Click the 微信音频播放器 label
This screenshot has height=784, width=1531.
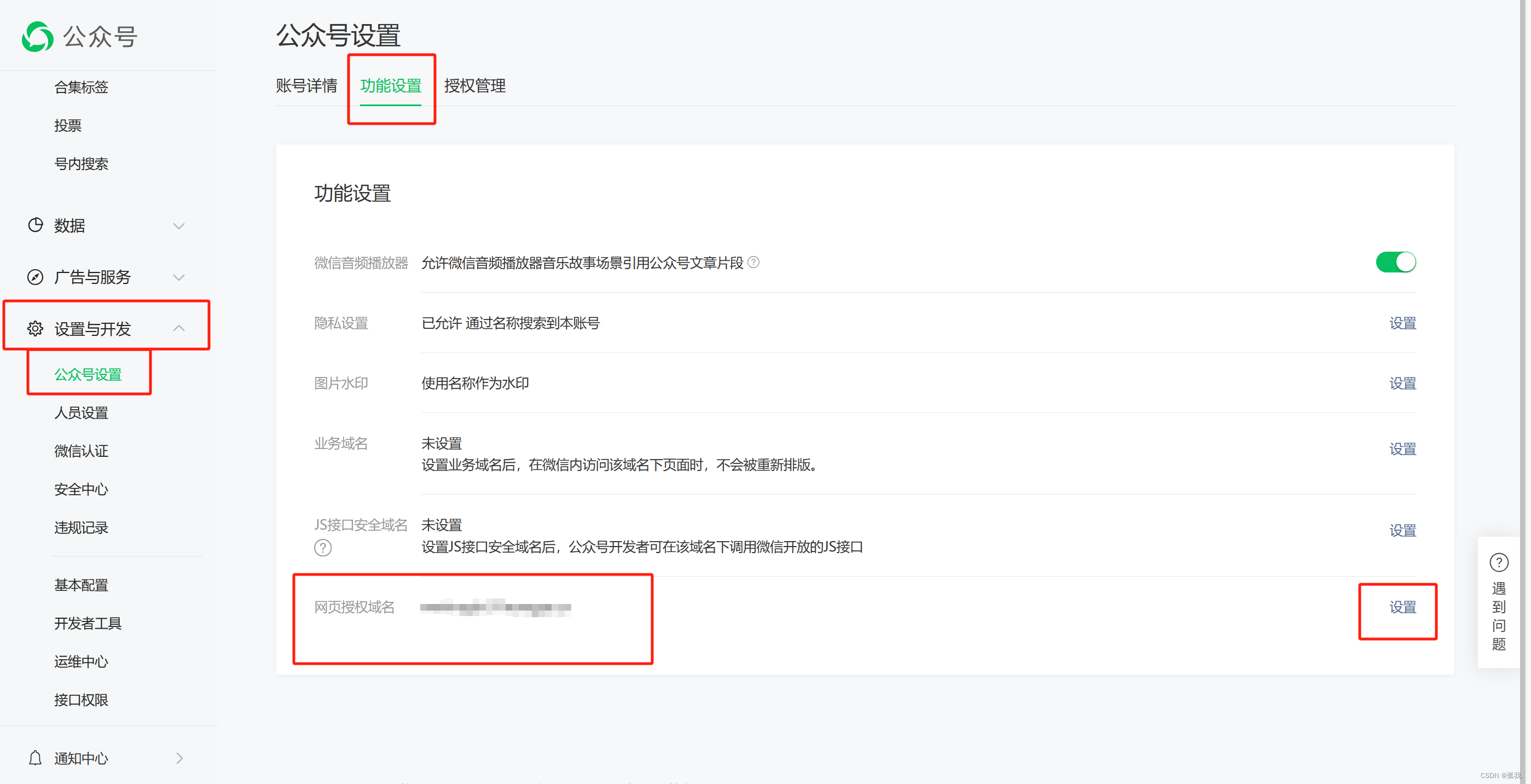(x=361, y=263)
